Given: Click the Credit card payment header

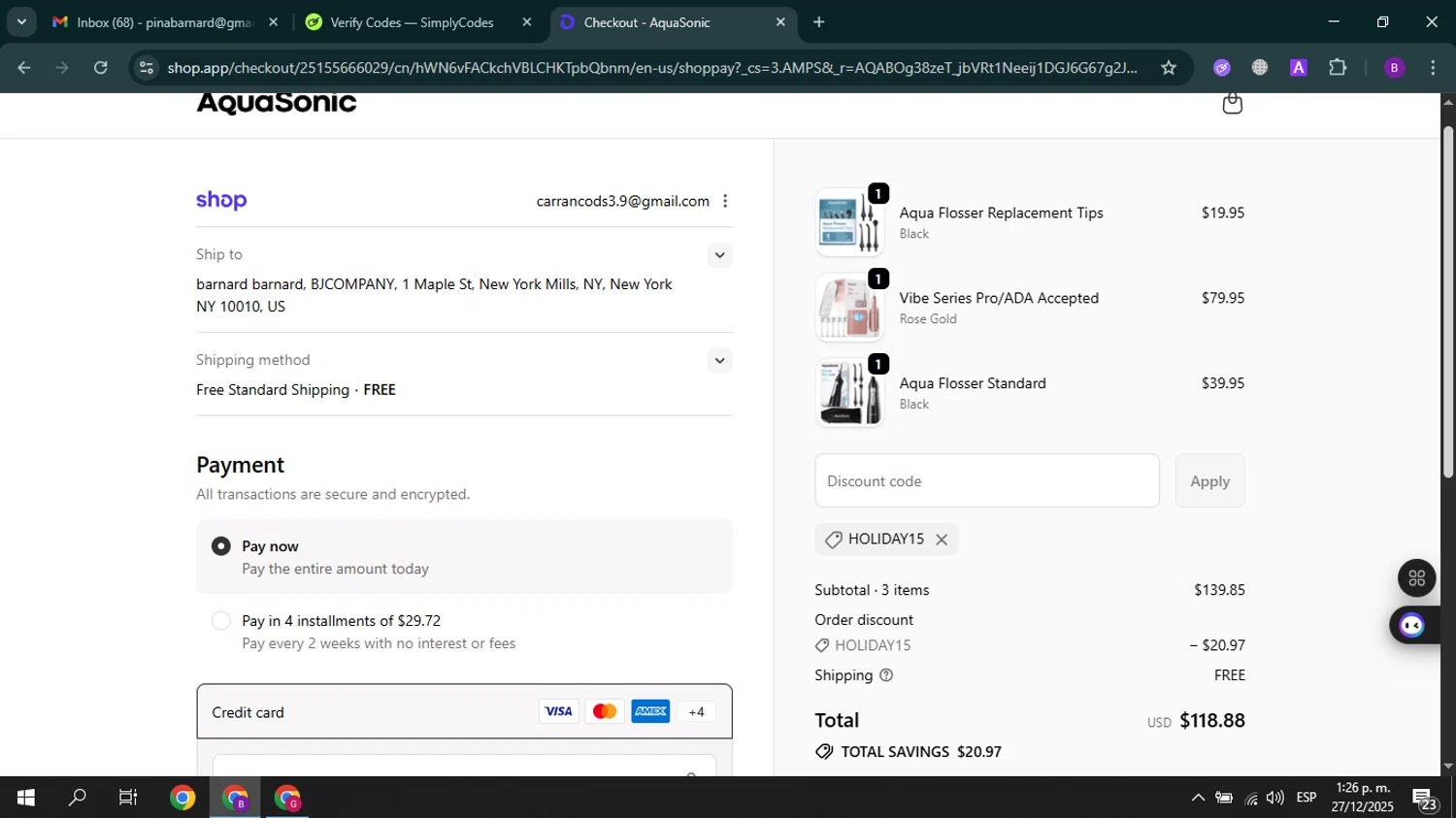Looking at the screenshot, I should pos(464,711).
